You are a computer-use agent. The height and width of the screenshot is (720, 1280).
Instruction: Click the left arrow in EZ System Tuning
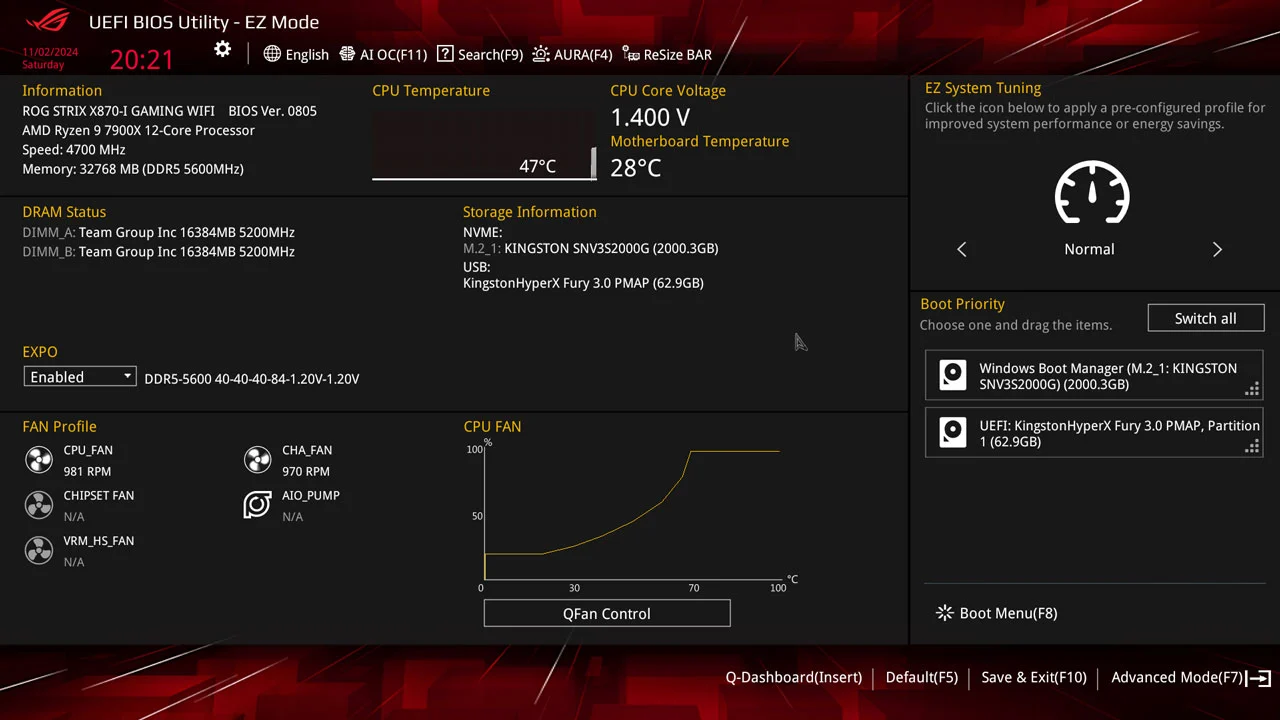[961, 249]
